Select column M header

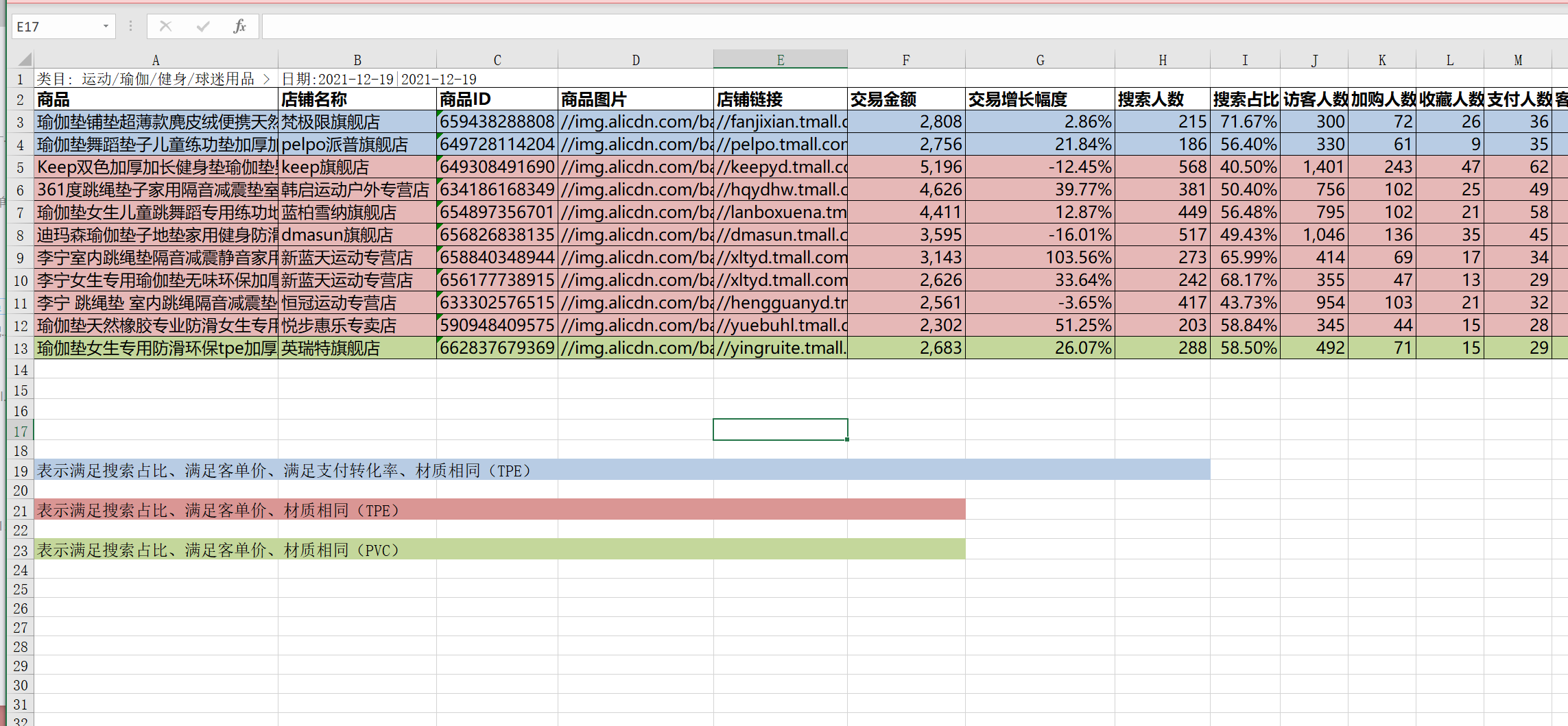pyautogui.click(x=1518, y=60)
